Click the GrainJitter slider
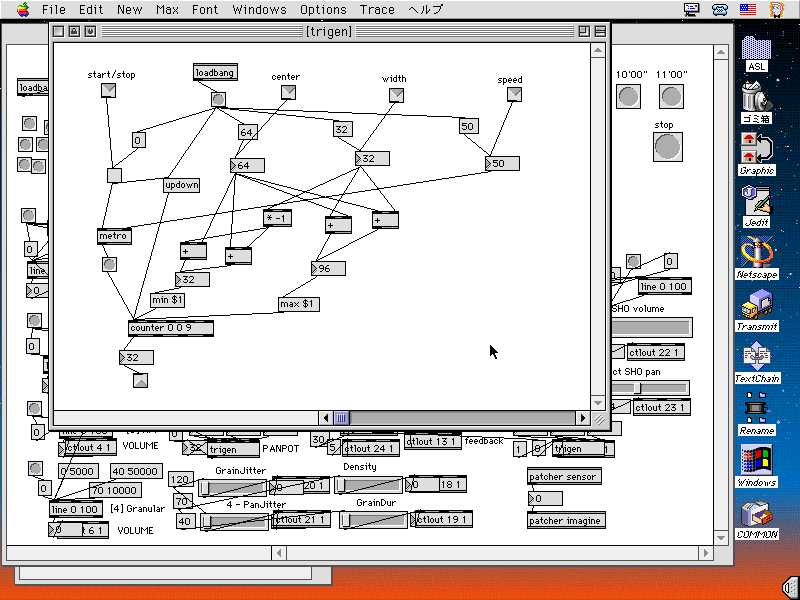Screen dimensions: 800x600 click(x=232, y=486)
